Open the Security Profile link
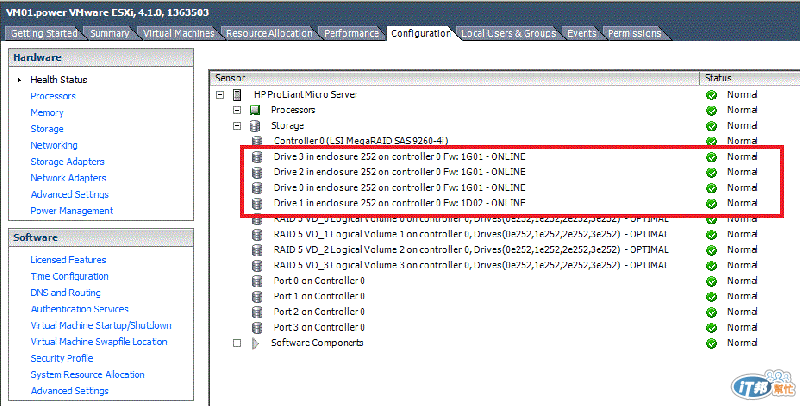Viewport: 800px width, 406px height. 62,358
